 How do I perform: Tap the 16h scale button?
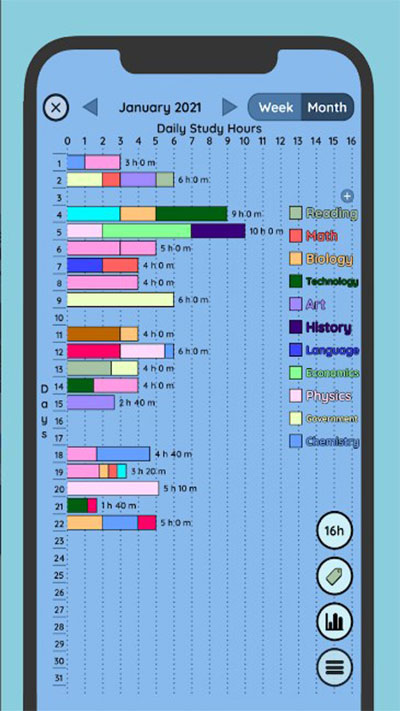335,530
